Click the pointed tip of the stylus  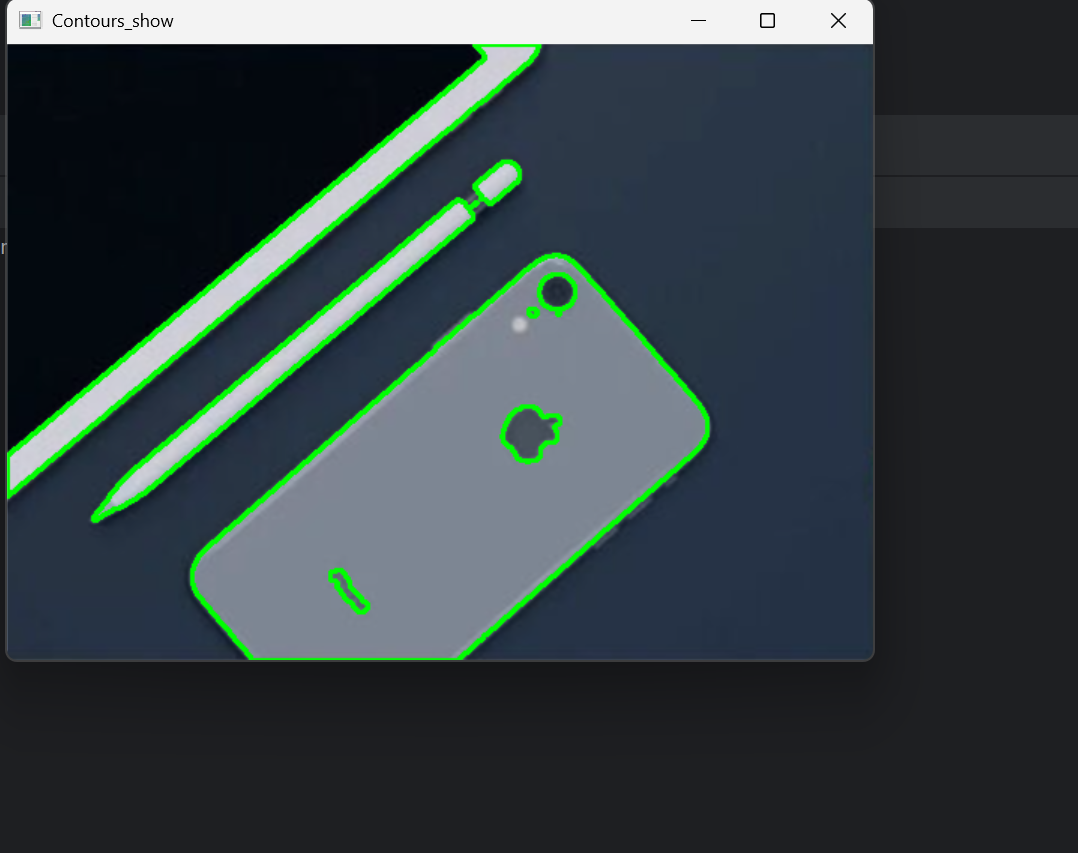(x=97, y=517)
